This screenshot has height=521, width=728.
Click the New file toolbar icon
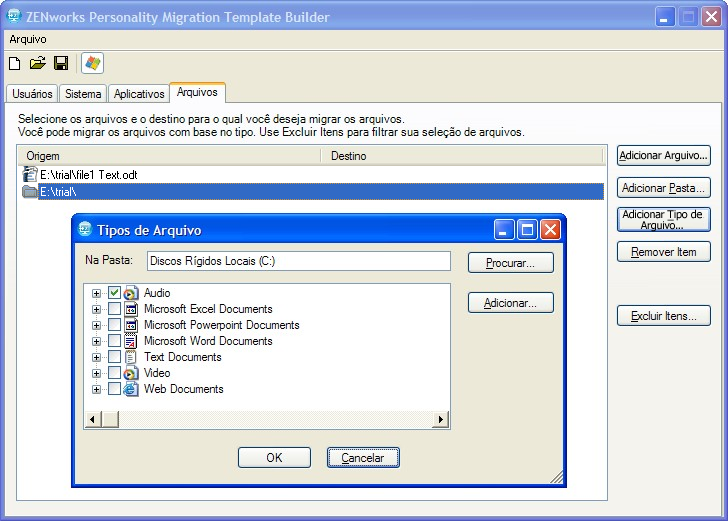(15, 63)
